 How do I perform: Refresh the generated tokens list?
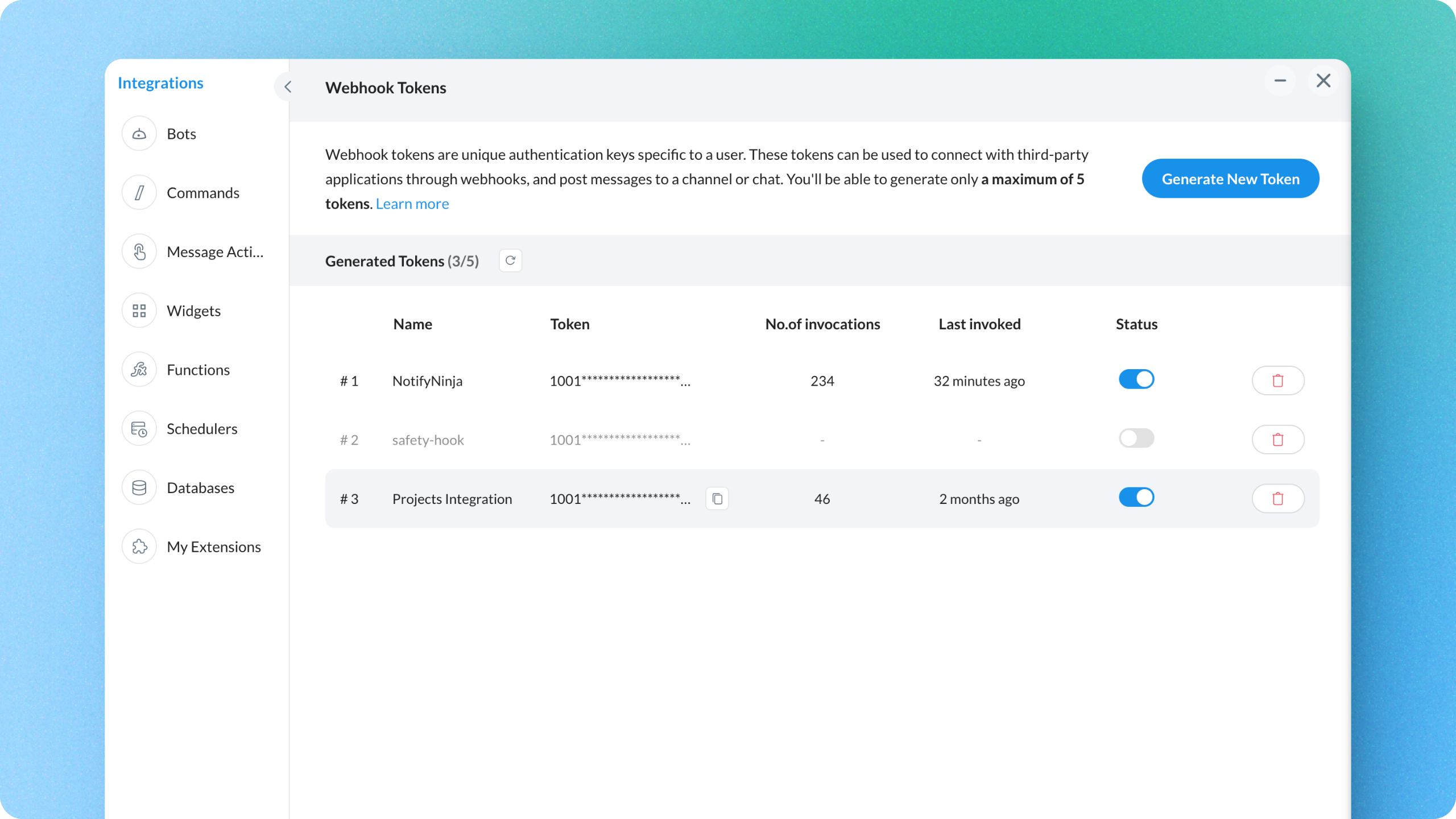[510, 260]
